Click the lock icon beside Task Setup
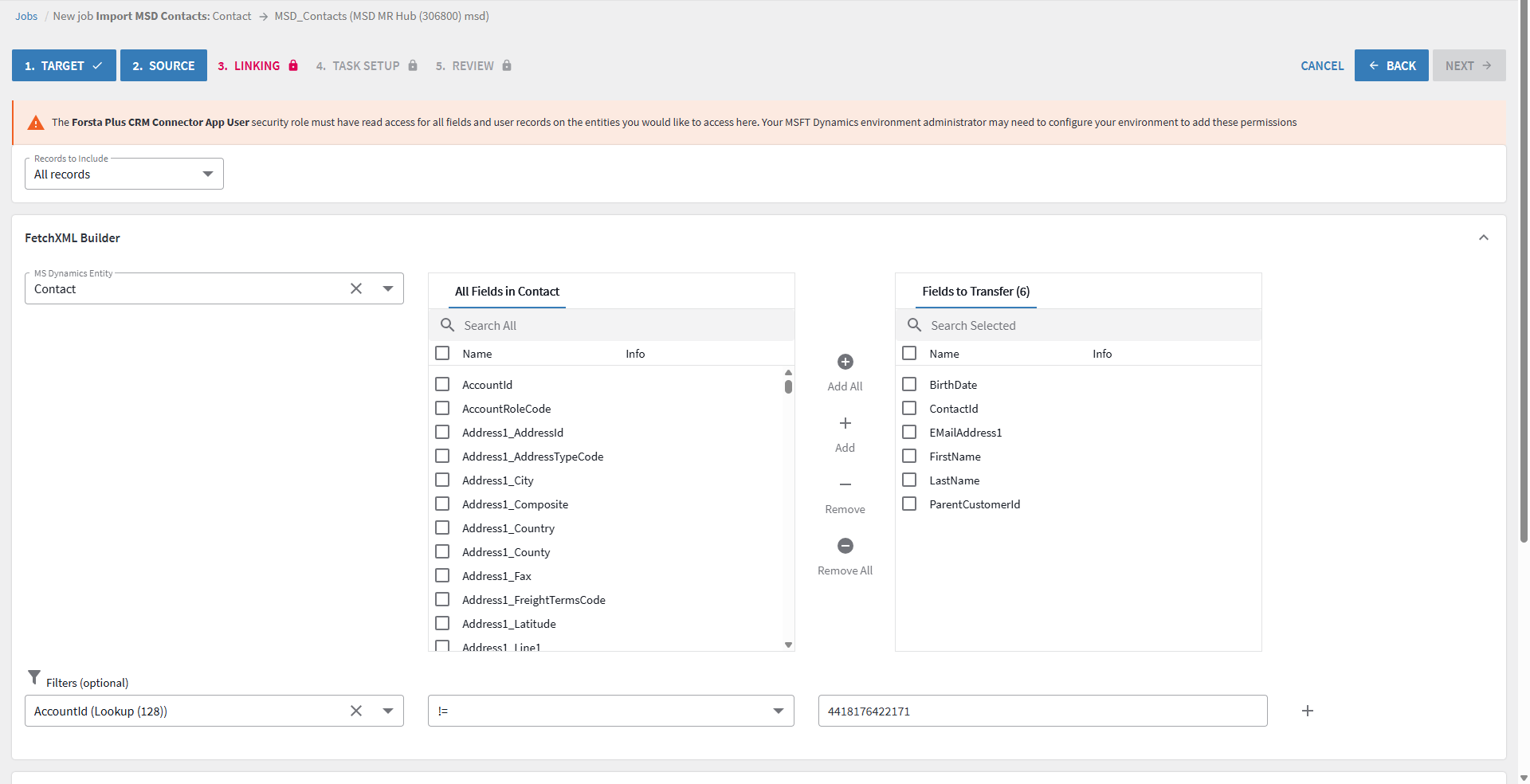This screenshot has height=784, width=1530. (413, 65)
